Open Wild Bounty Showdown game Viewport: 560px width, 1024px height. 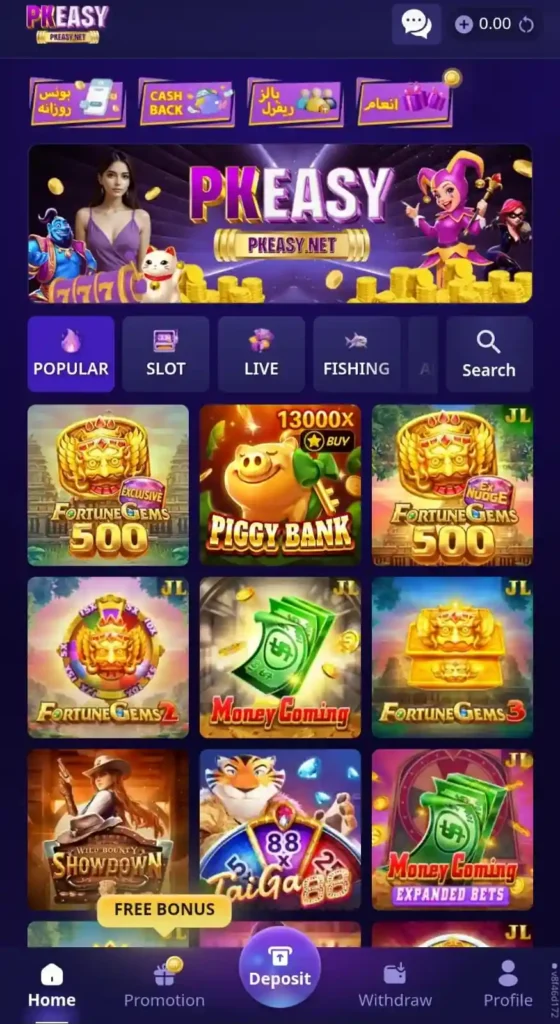(108, 829)
